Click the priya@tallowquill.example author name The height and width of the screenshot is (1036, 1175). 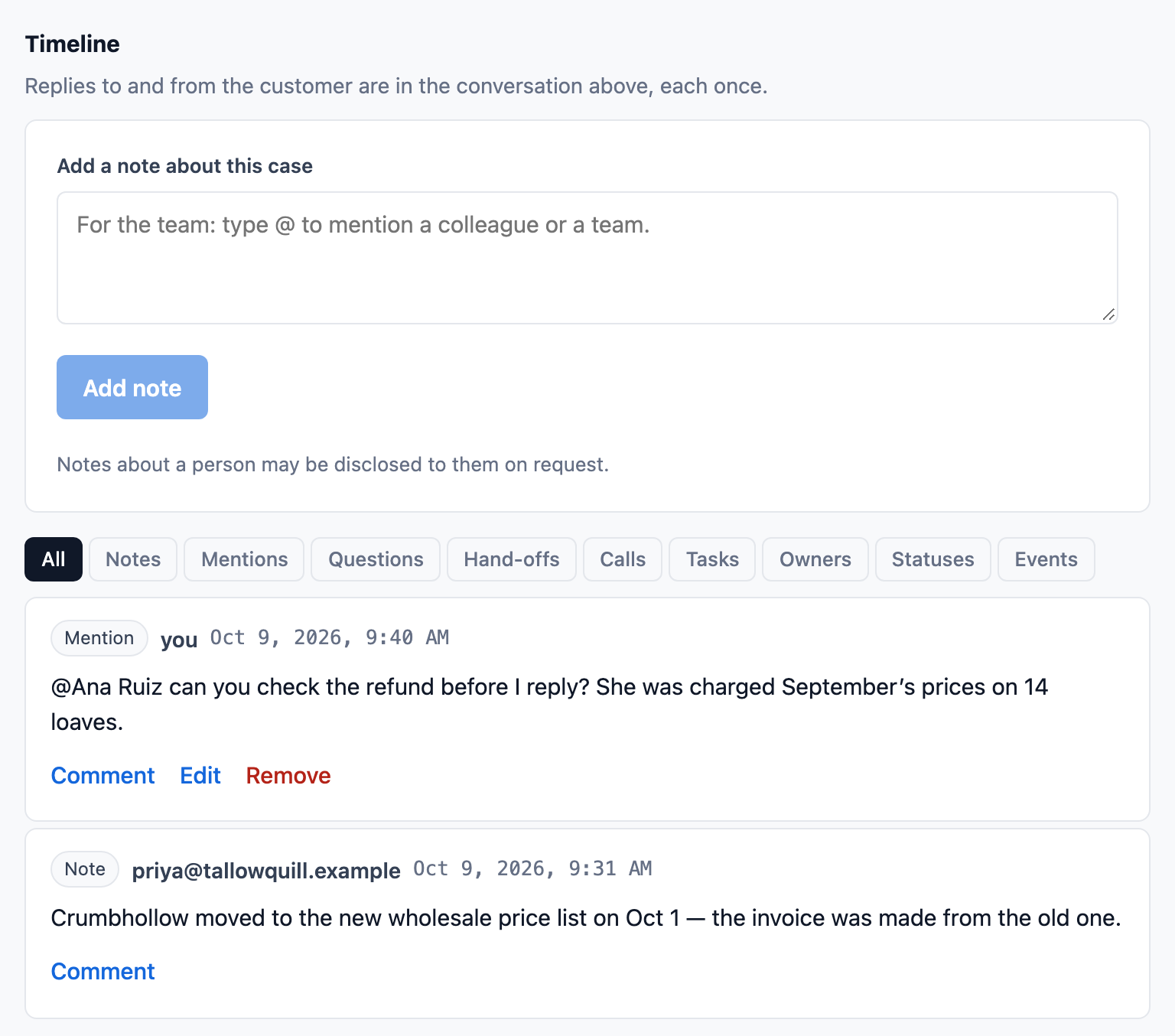266,871
